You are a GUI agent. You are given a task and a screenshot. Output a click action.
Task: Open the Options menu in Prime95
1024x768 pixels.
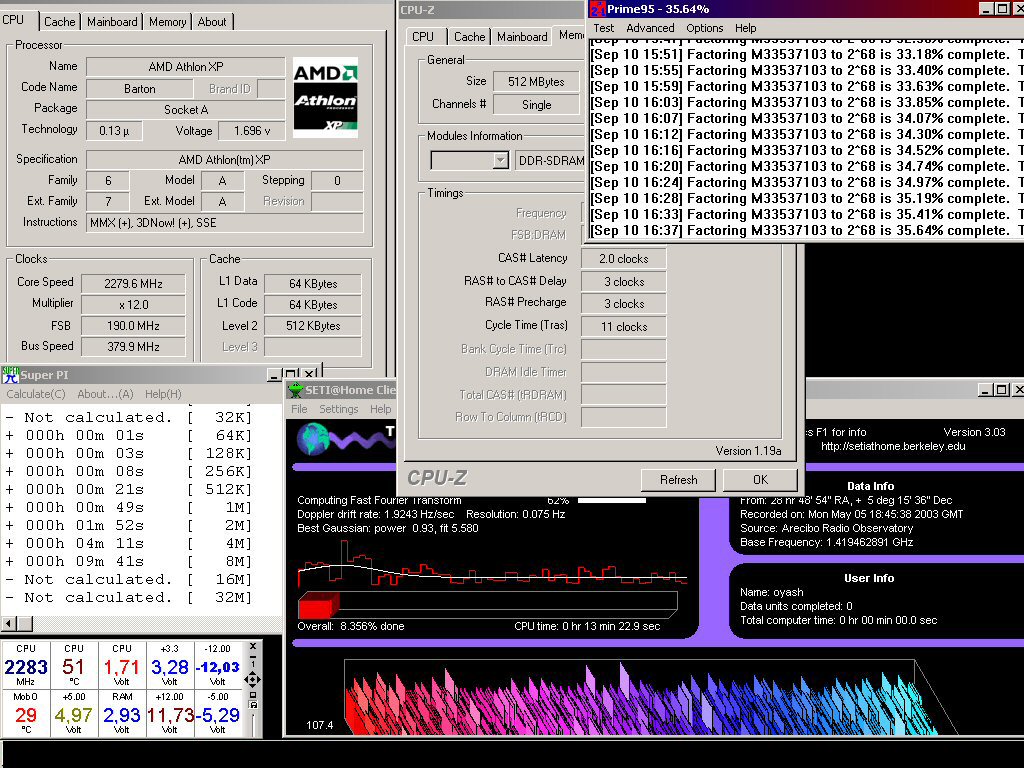[704, 28]
